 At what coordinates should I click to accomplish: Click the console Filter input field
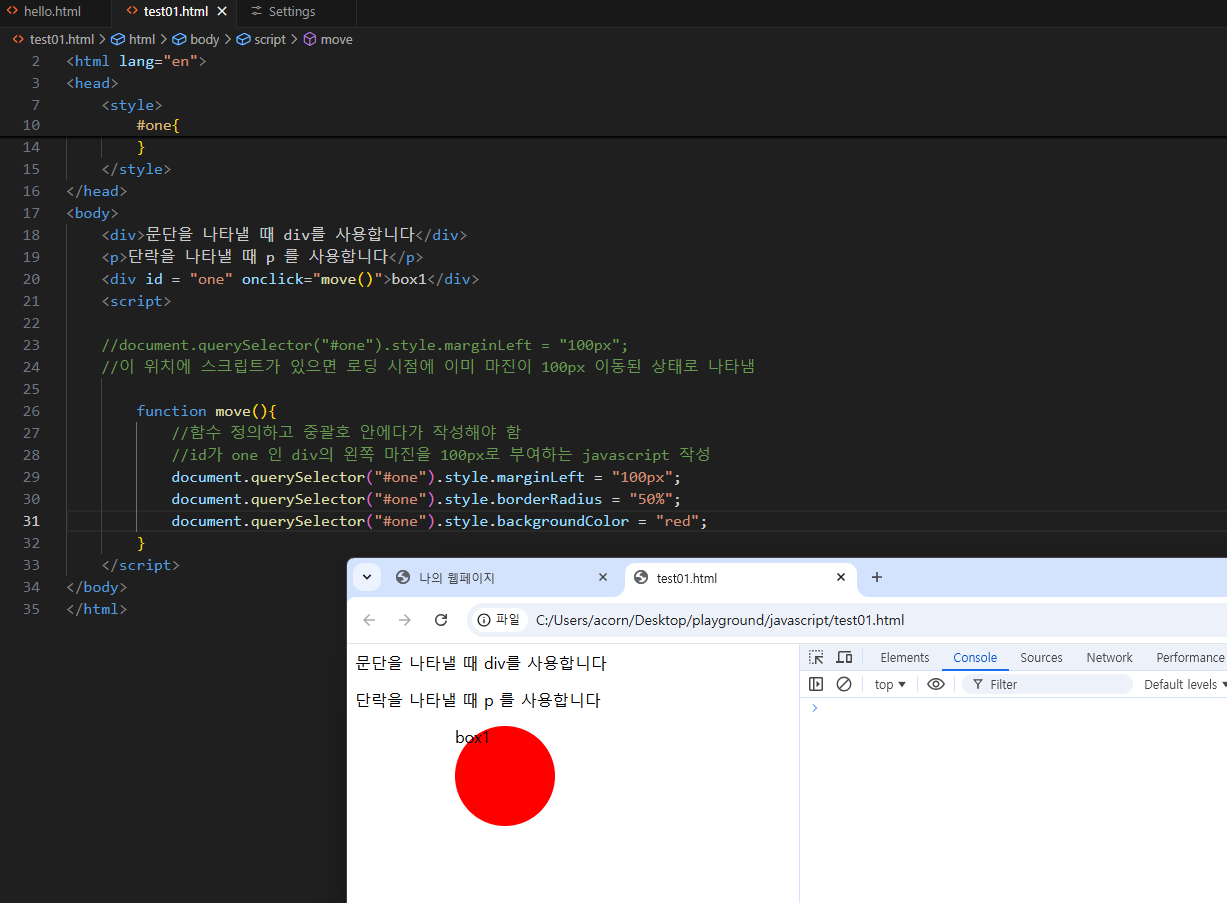click(x=1048, y=684)
